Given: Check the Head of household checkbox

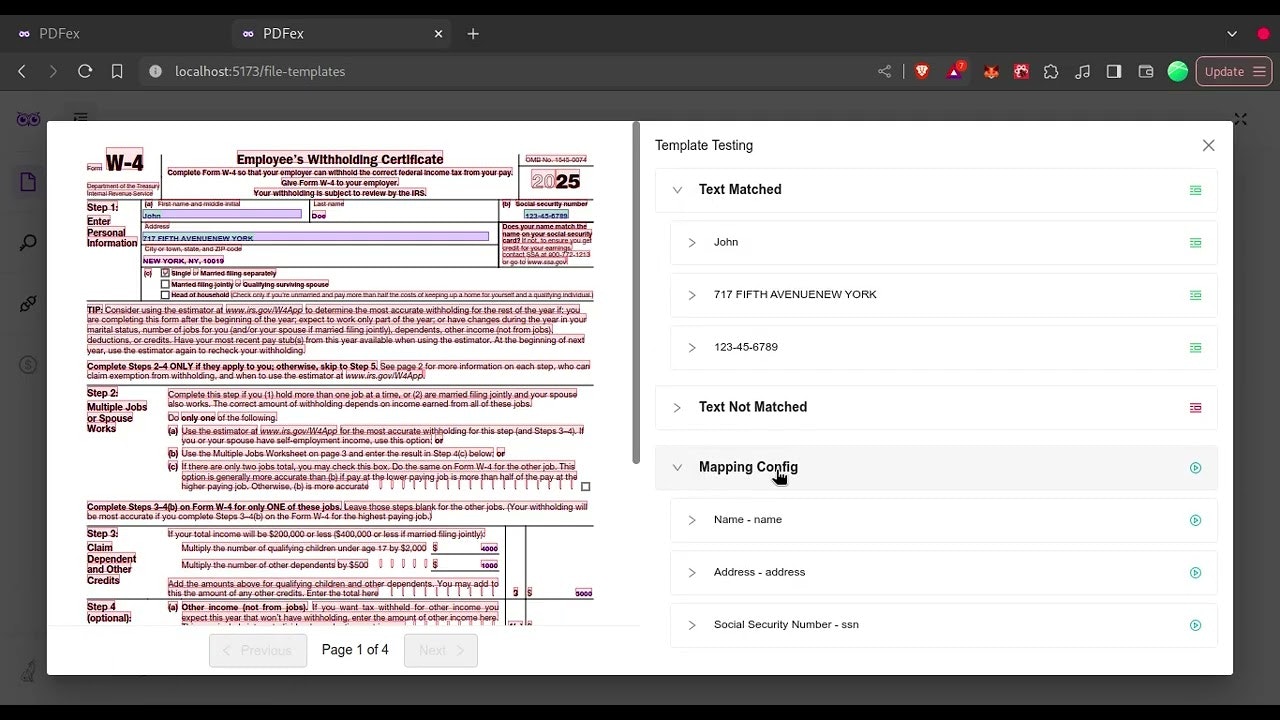Looking at the screenshot, I should [165, 294].
